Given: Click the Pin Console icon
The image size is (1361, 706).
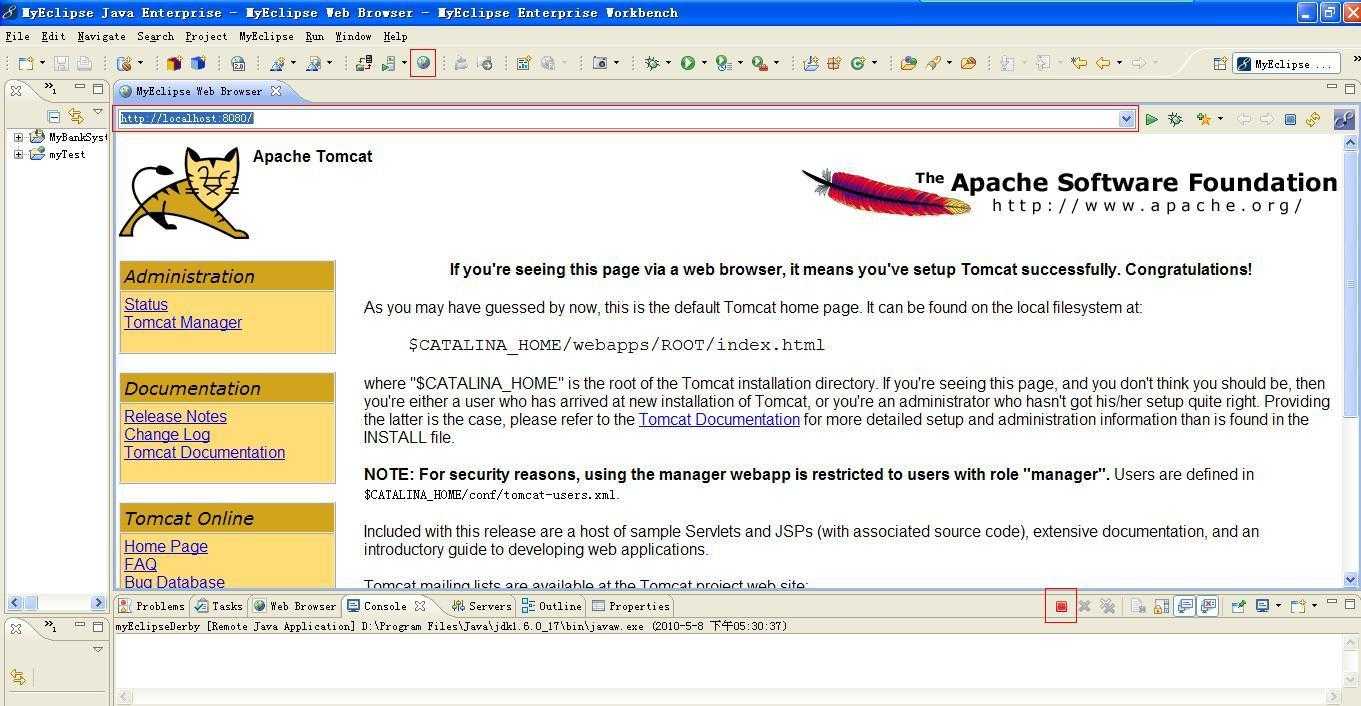Looking at the screenshot, I should [1238, 606].
